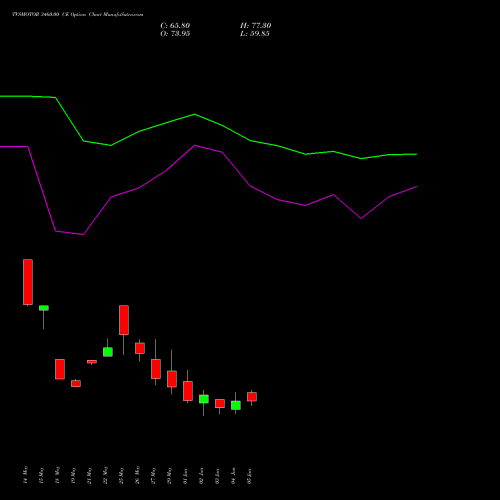The image size is (500, 500).
Task: Click the 27 May date label
Action: tap(154, 475)
